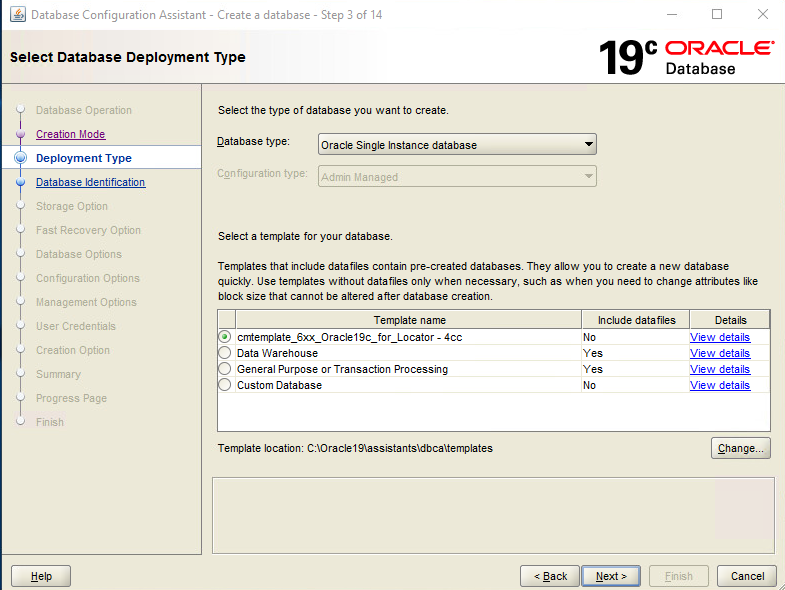Close the Database Configuration Assistant window

click(762, 14)
